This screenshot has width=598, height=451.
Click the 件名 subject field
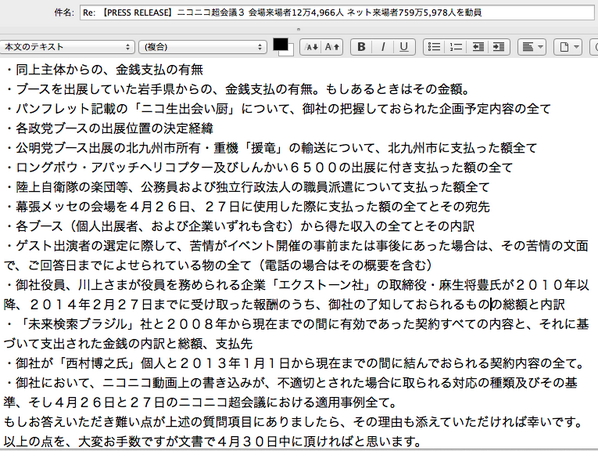pos(337,13)
